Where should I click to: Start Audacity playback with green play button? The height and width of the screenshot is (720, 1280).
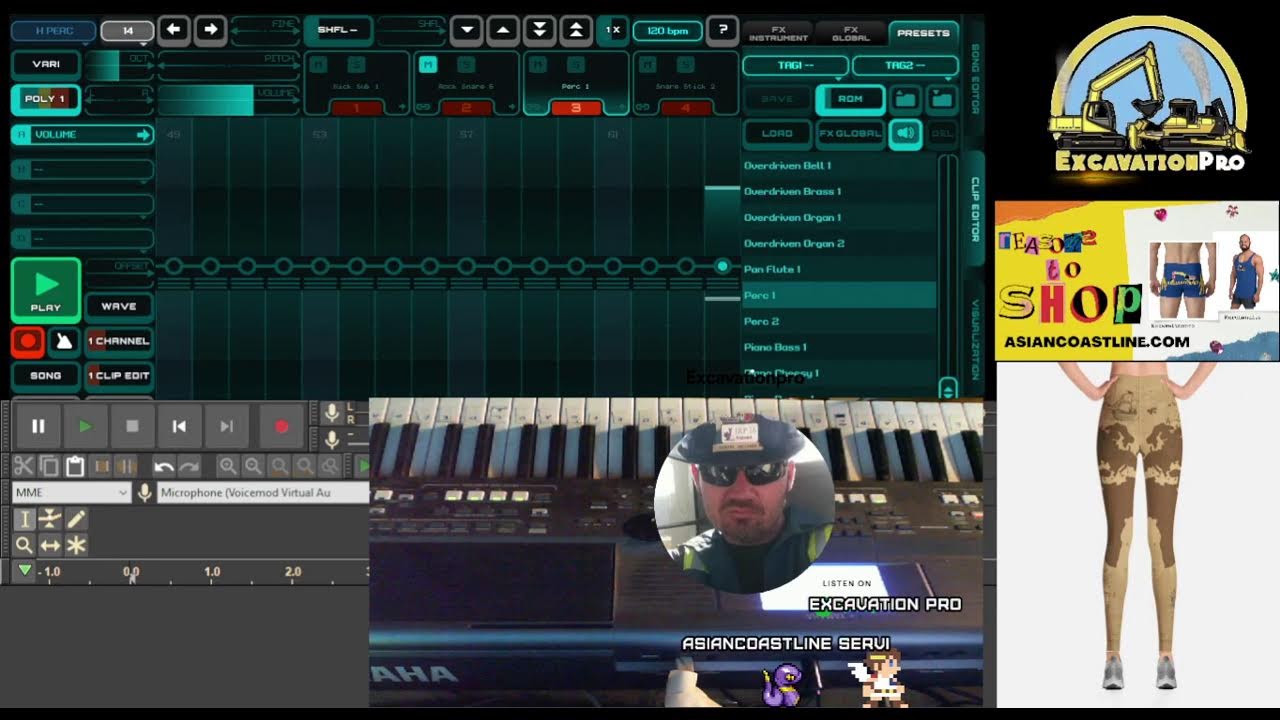point(85,426)
